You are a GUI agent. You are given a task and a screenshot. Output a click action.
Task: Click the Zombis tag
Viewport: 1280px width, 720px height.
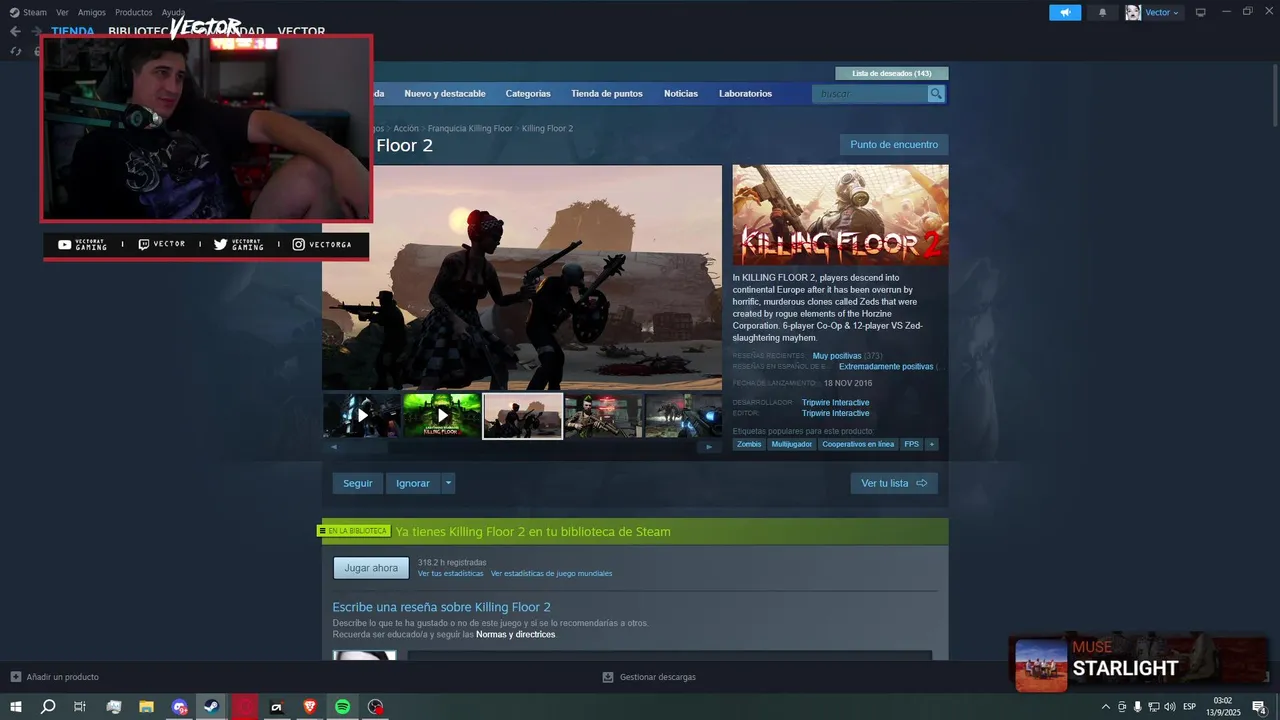point(749,444)
